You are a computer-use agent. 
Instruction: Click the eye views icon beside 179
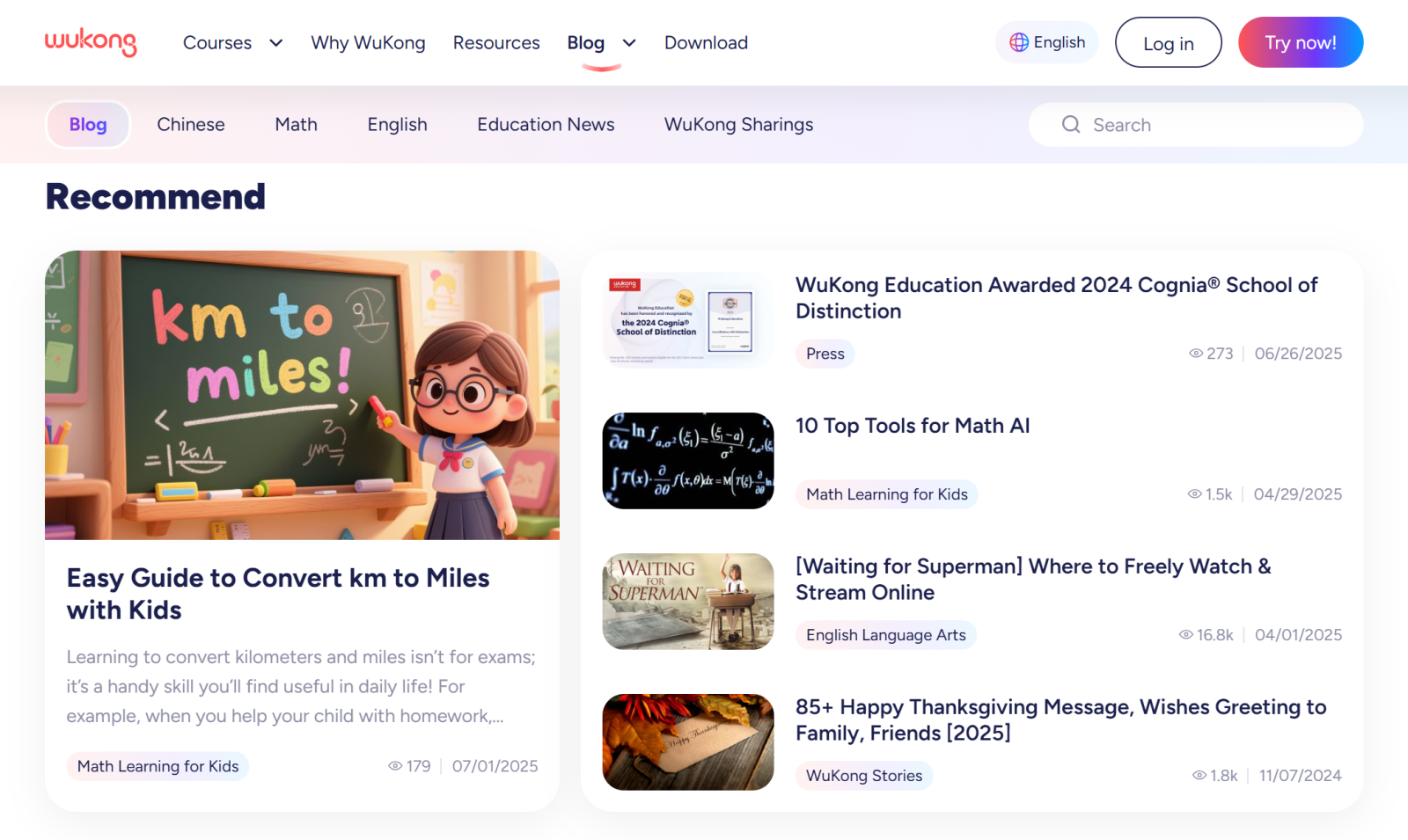click(395, 766)
